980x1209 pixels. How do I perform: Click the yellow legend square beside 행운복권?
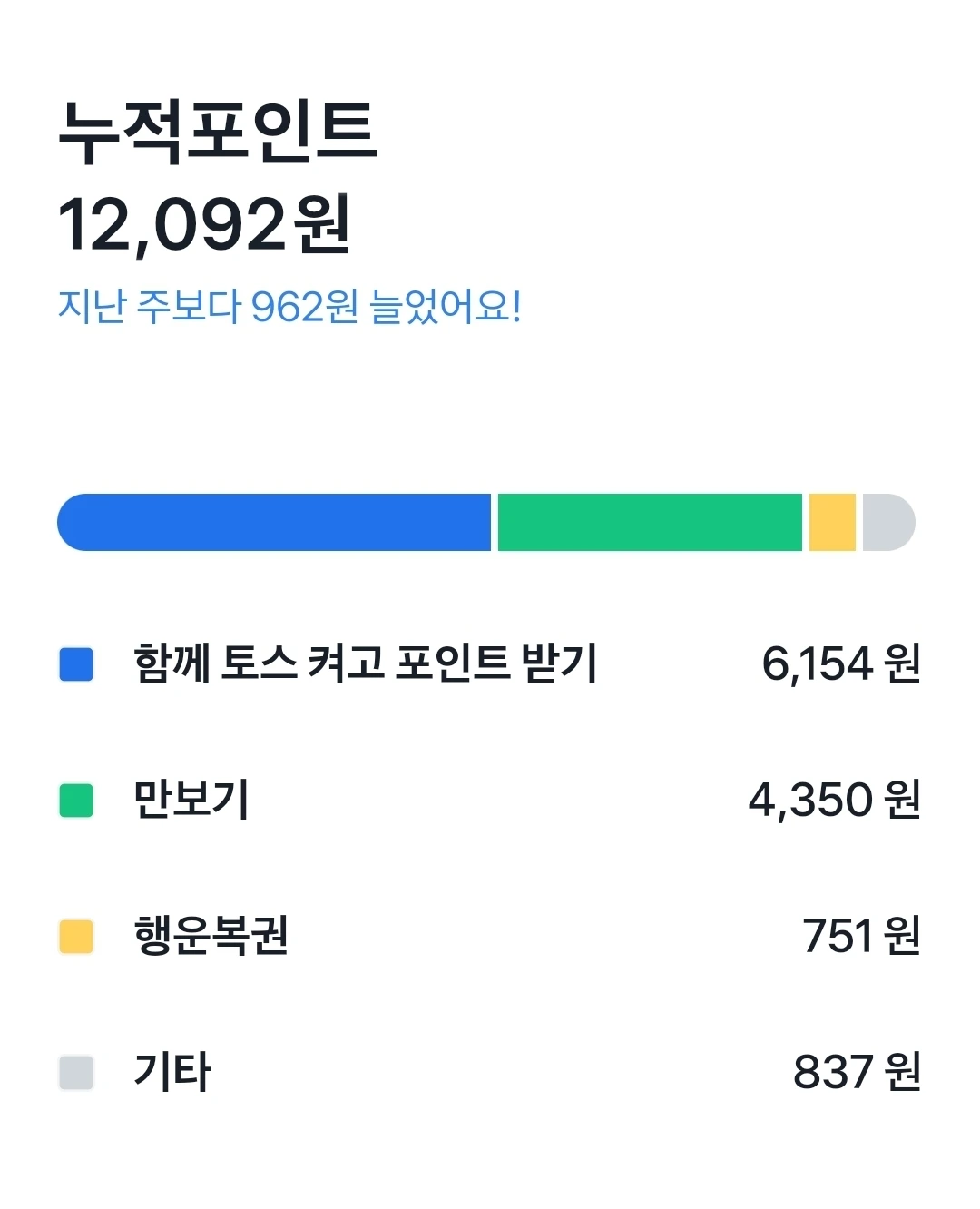pos(76,936)
